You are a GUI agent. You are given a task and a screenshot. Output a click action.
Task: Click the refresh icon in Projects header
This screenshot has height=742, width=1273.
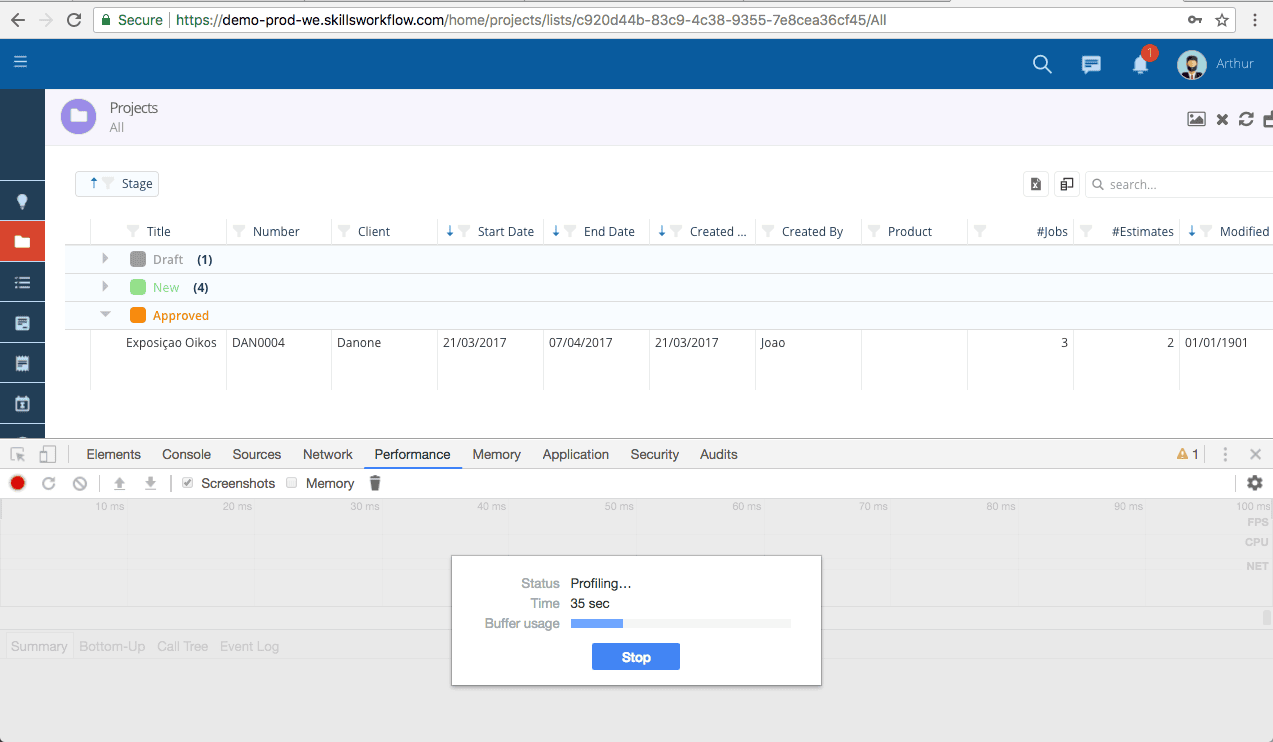[1246, 119]
